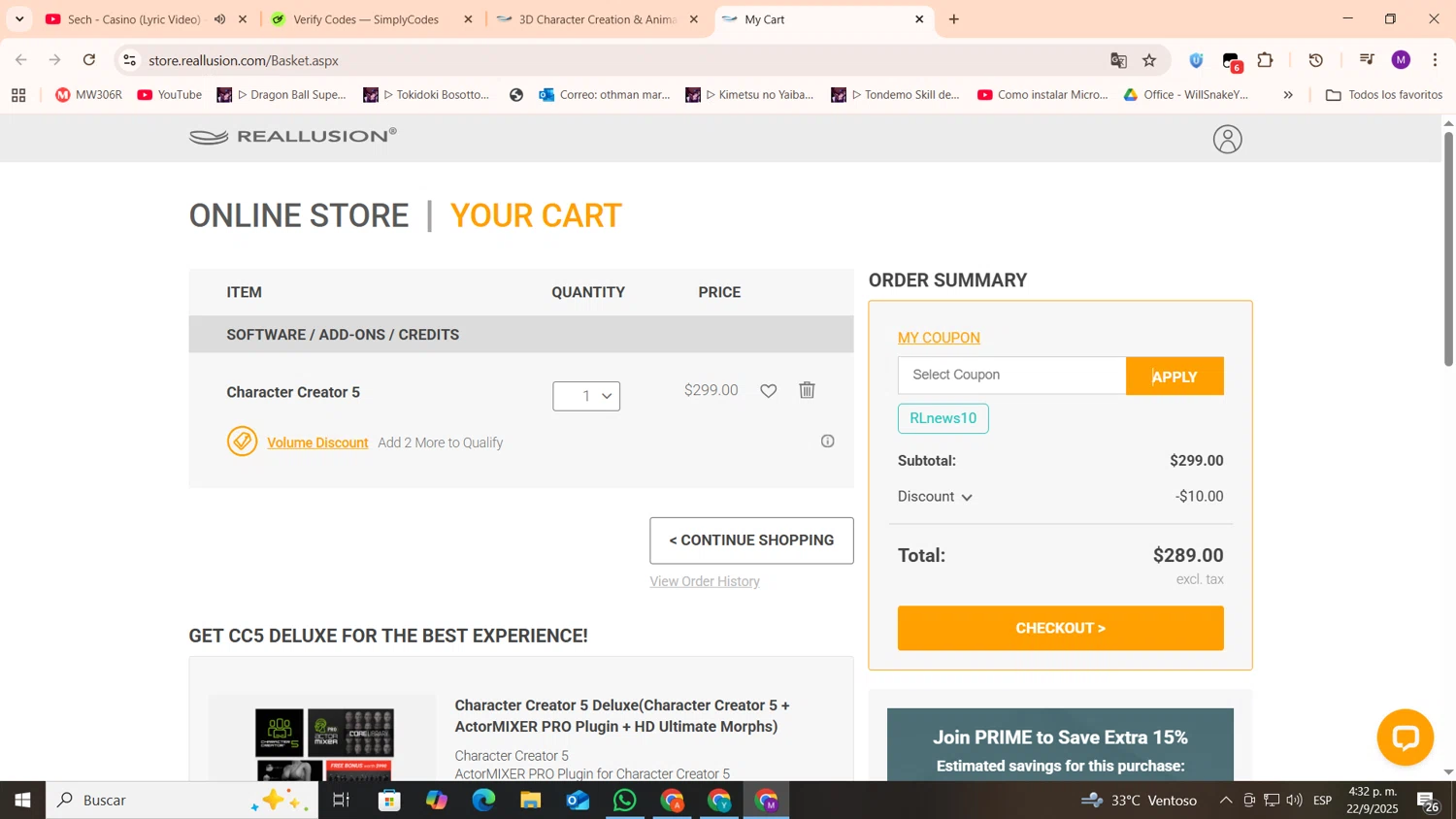Open Office - WillSnakeY bookmark
This screenshot has height=819, width=1456.
point(1186,95)
